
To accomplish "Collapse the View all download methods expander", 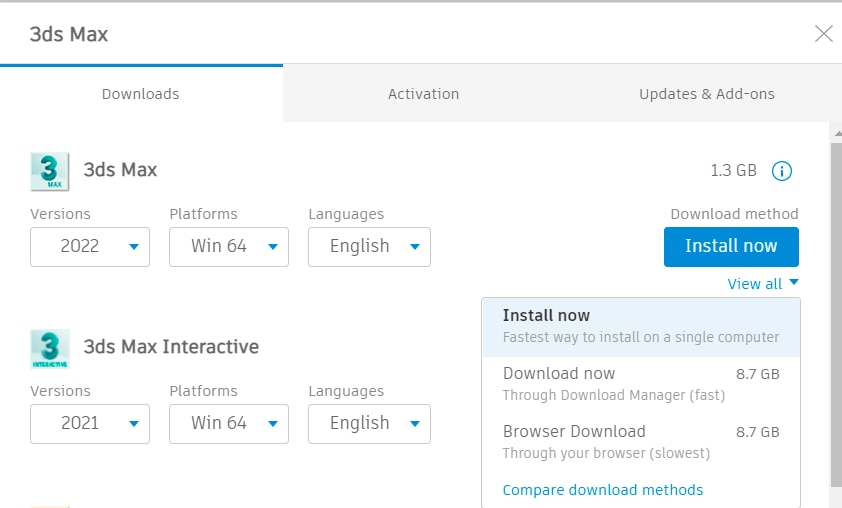I will click(763, 284).
